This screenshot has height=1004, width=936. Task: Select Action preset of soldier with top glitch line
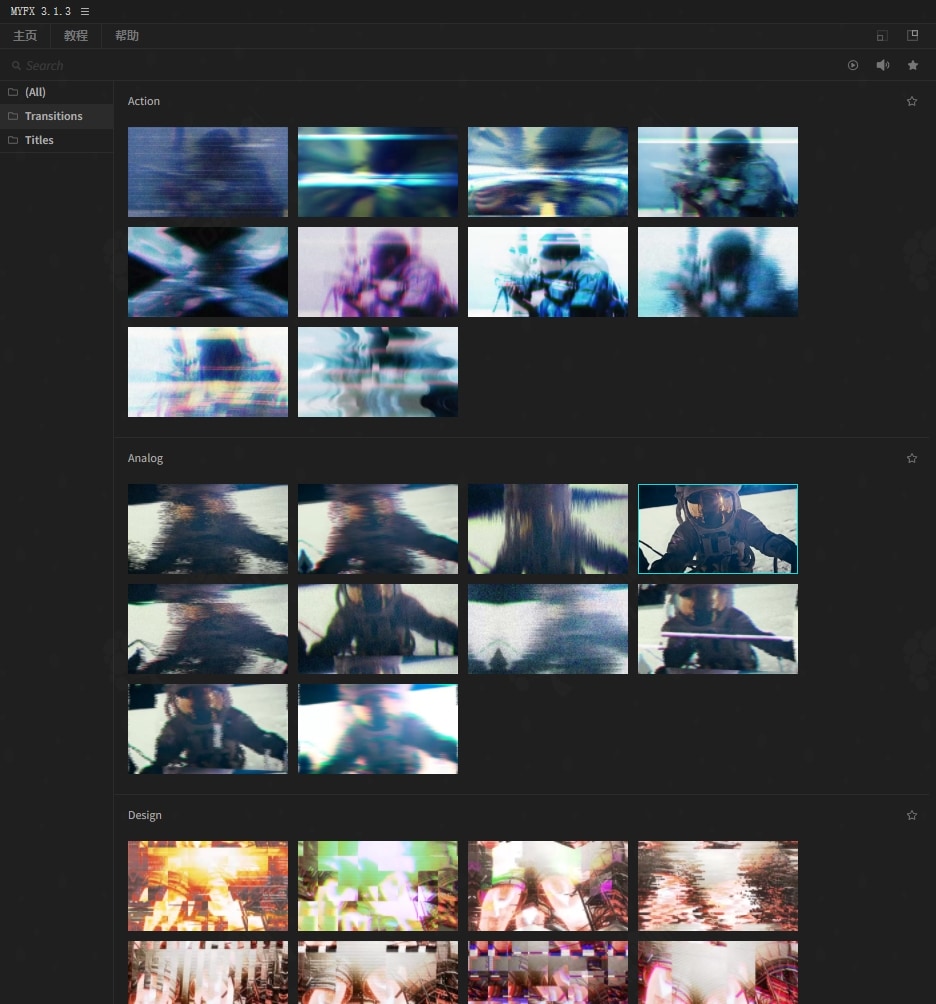pos(718,172)
